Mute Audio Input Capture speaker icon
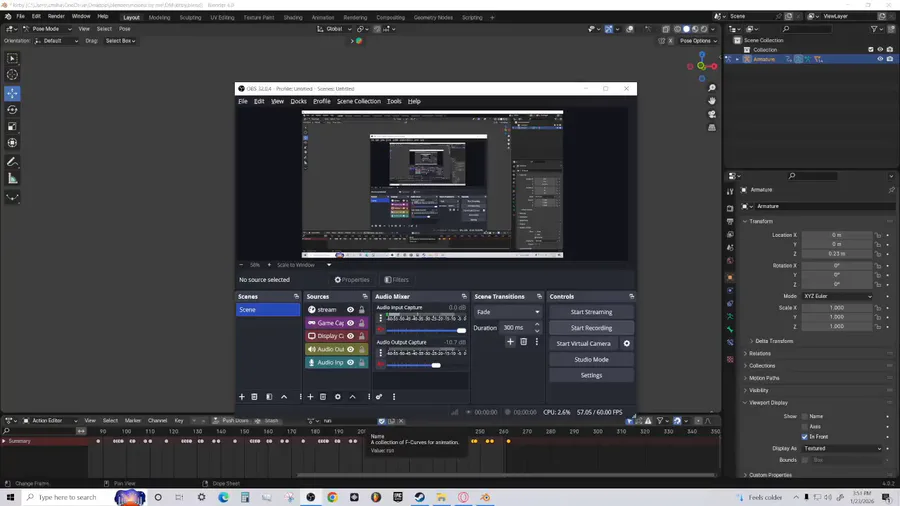This screenshot has height=506, width=900. (380, 330)
